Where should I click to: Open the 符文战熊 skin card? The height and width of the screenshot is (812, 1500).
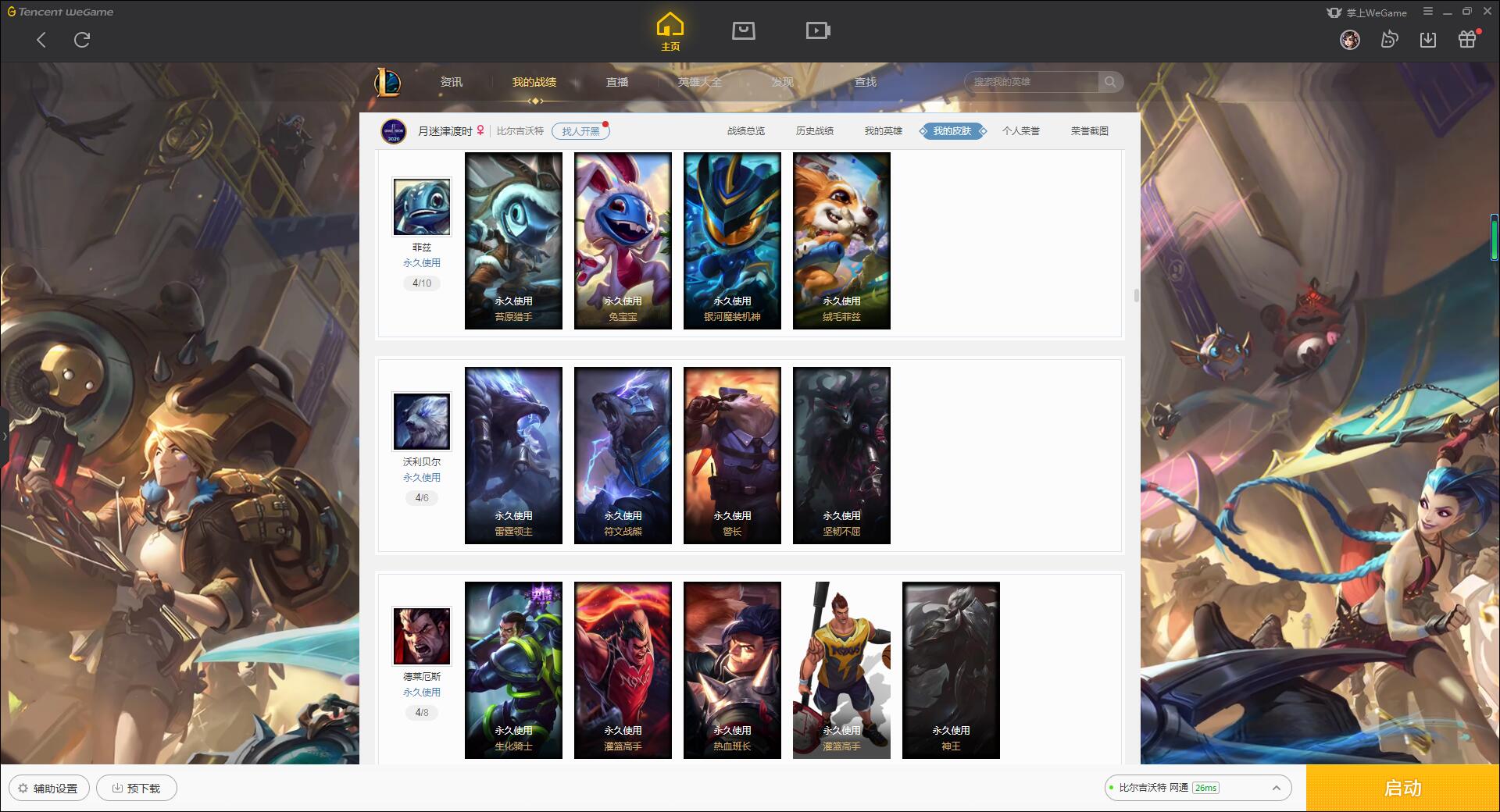click(623, 455)
